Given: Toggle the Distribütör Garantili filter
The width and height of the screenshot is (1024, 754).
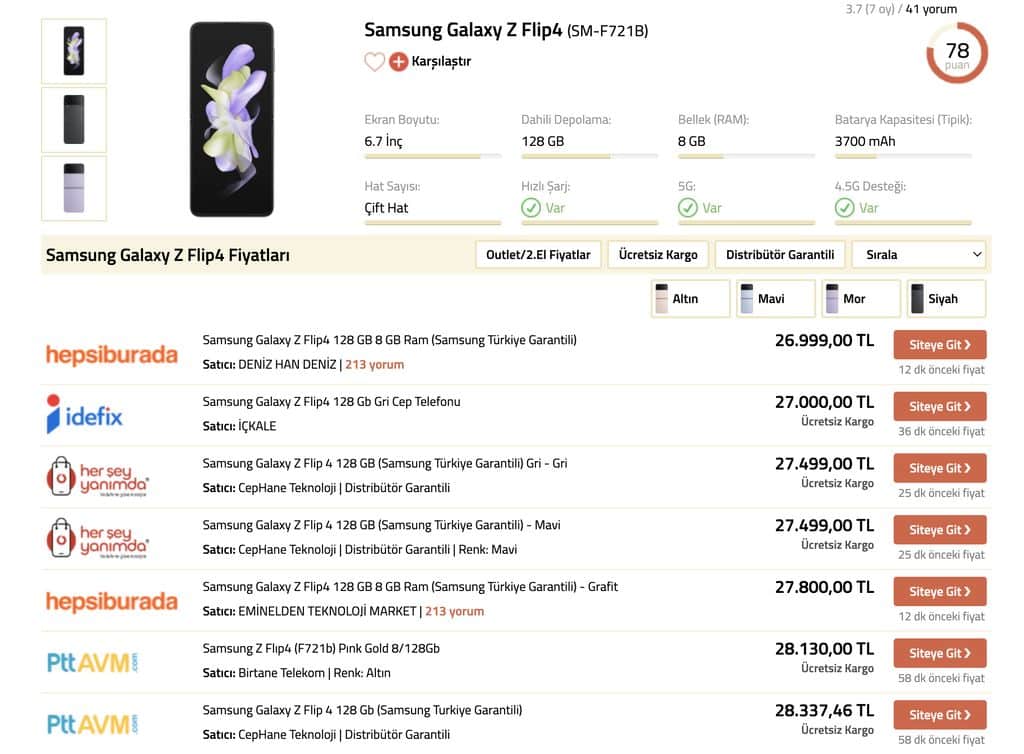Looking at the screenshot, I should [780, 255].
